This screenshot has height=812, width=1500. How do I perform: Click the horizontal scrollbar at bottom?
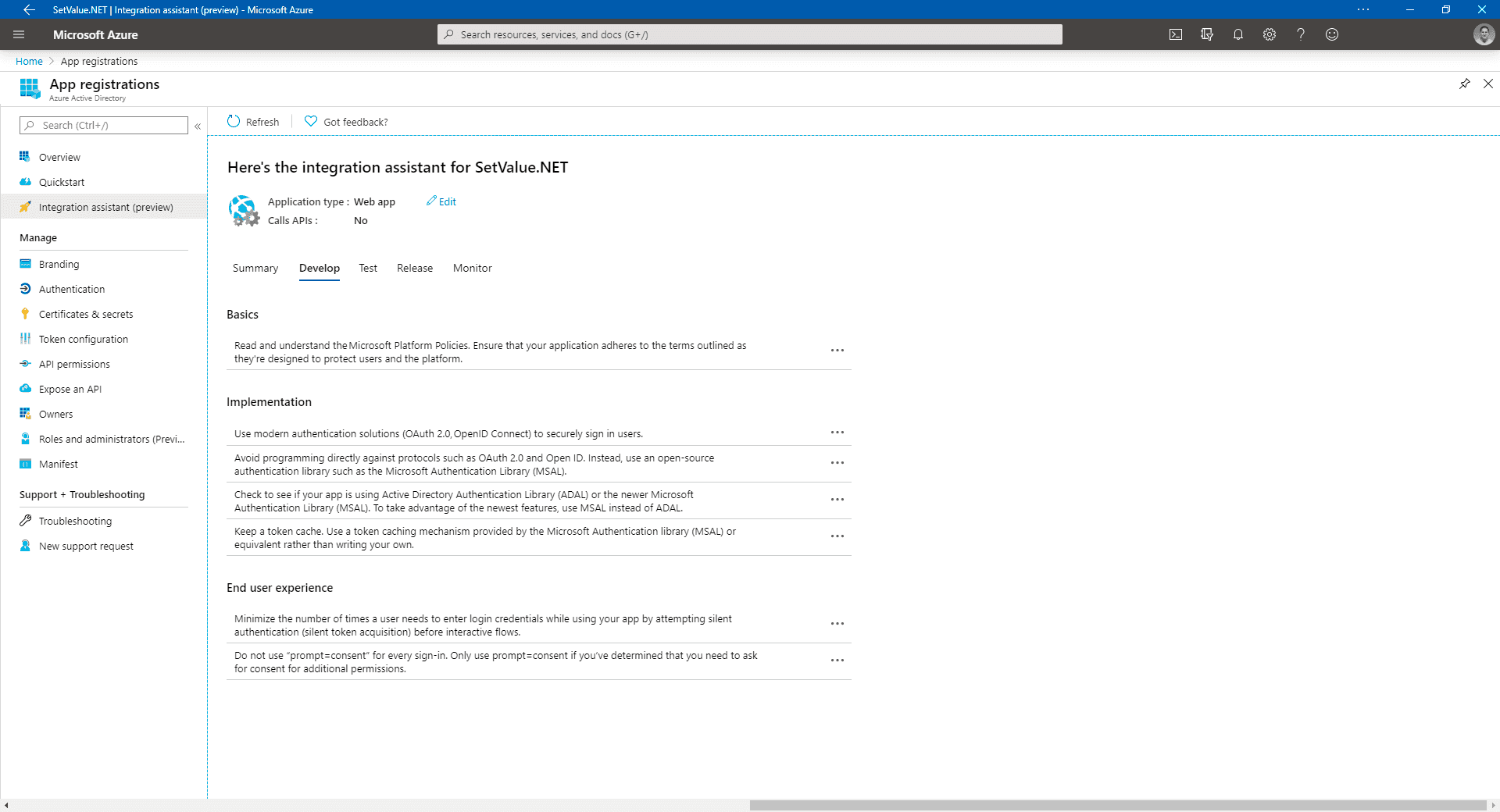point(1117,805)
